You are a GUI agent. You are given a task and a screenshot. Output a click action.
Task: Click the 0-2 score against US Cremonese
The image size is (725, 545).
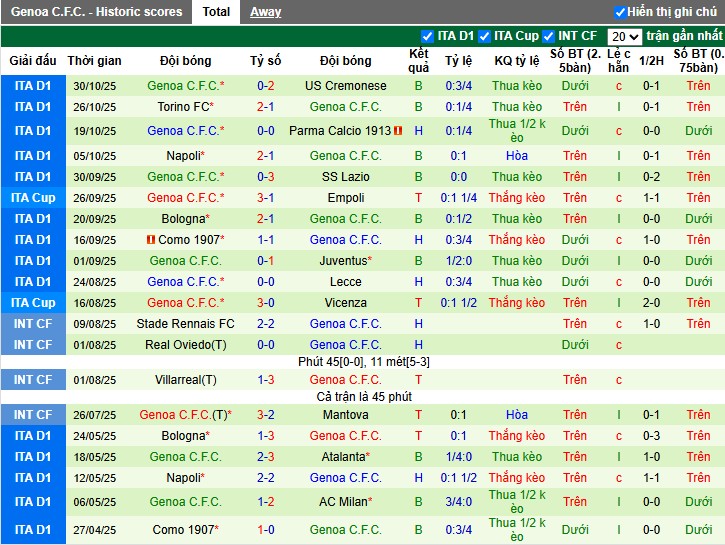coord(265,86)
